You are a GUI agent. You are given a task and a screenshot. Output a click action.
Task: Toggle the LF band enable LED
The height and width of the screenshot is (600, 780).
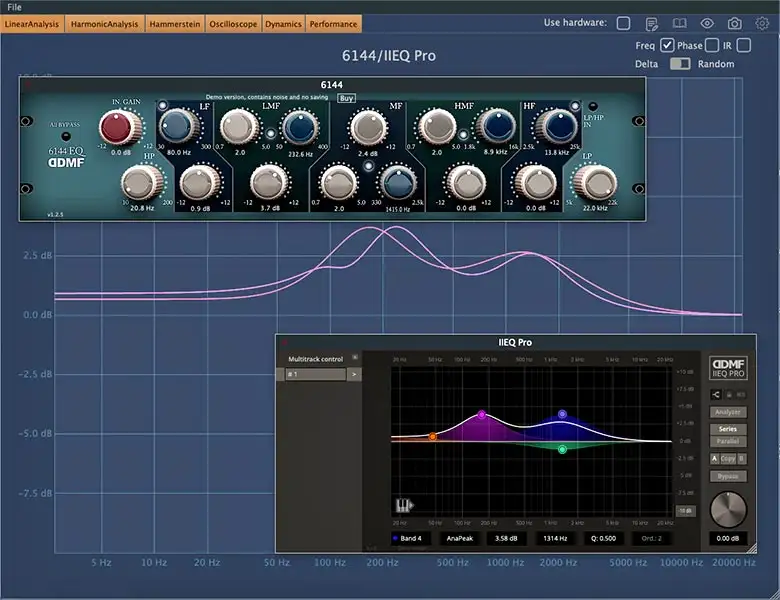pos(163,105)
